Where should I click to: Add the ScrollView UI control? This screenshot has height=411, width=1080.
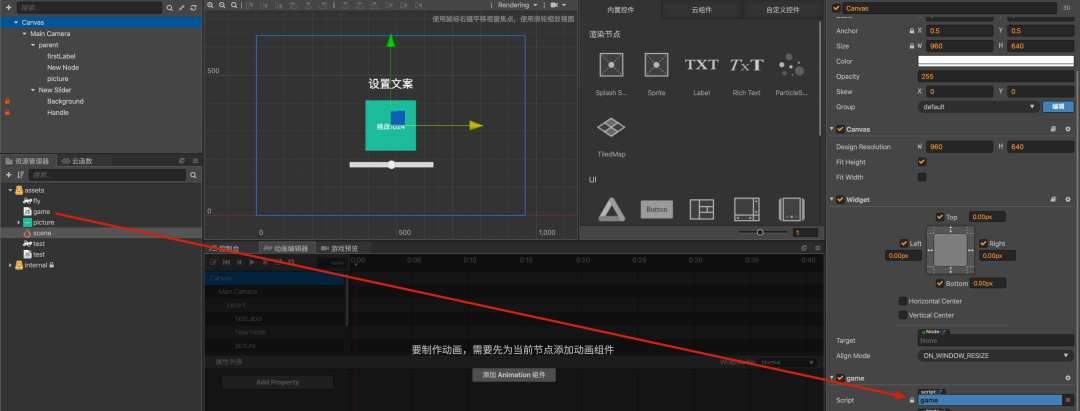click(x=747, y=209)
